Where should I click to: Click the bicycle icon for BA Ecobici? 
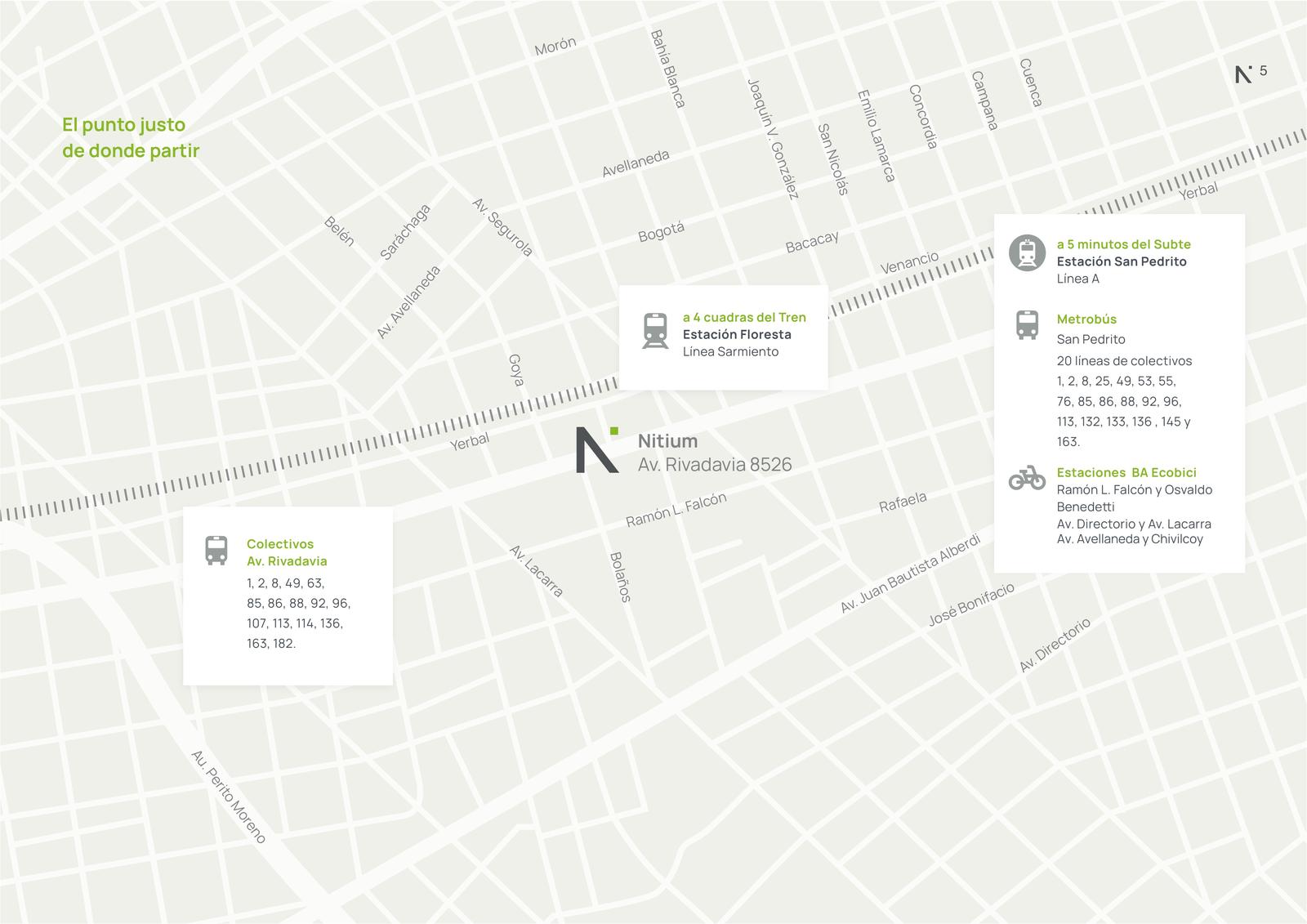pos(1027,476)
